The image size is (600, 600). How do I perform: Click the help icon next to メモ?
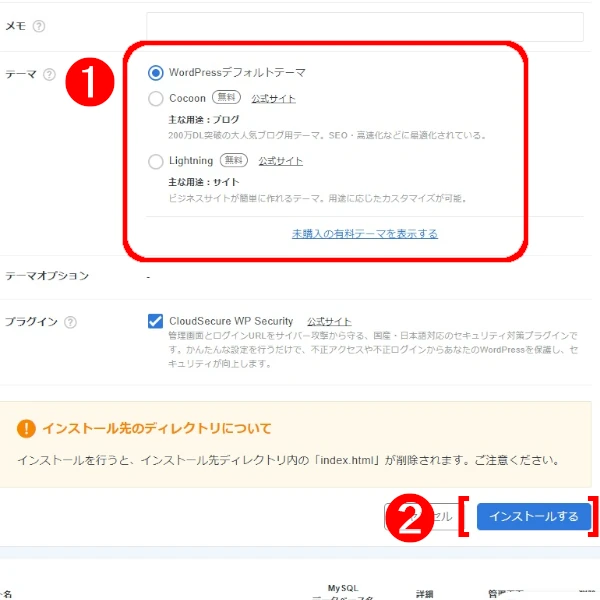tap(39, 26)
